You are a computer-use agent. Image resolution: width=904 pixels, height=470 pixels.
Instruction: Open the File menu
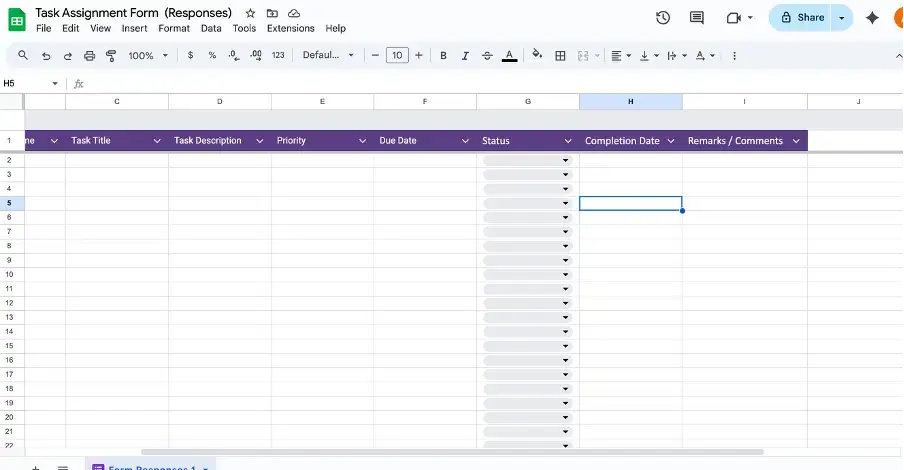44,28
